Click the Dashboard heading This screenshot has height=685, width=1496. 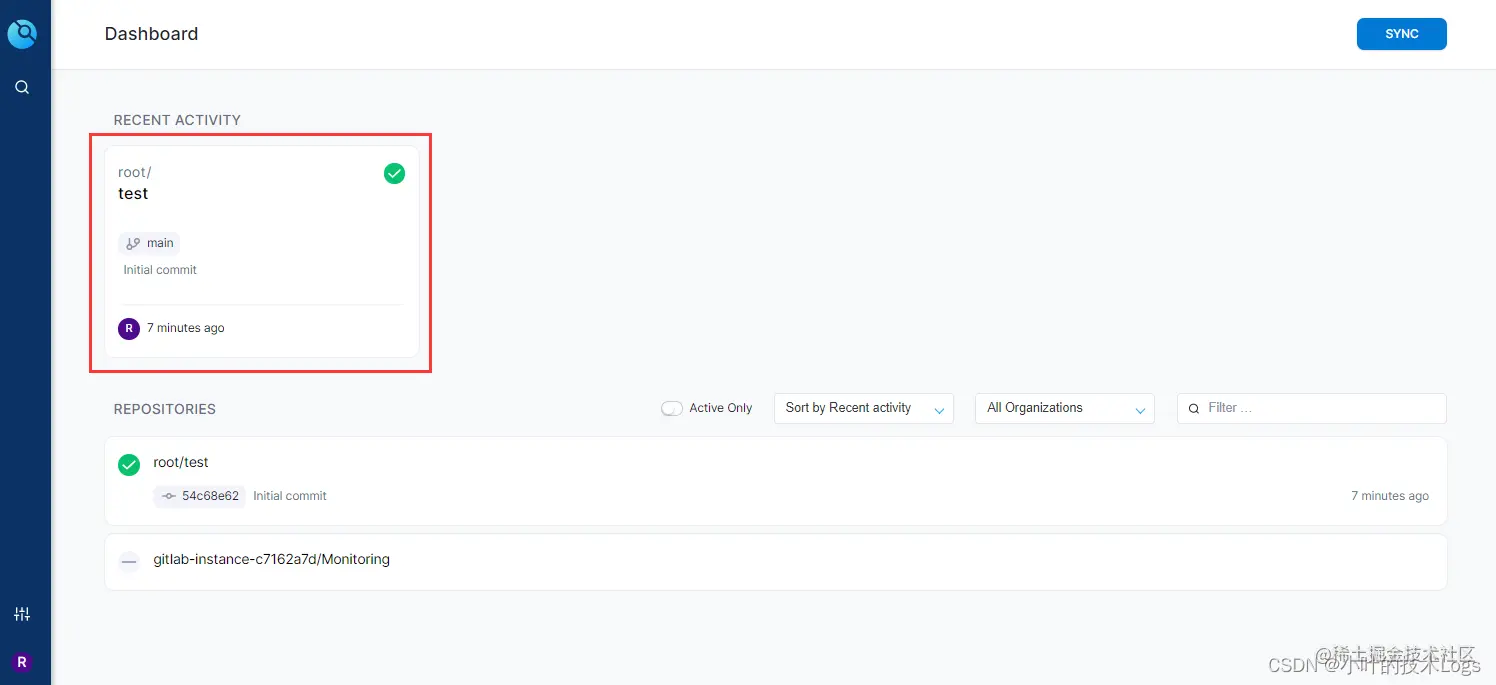coord(151,34)
